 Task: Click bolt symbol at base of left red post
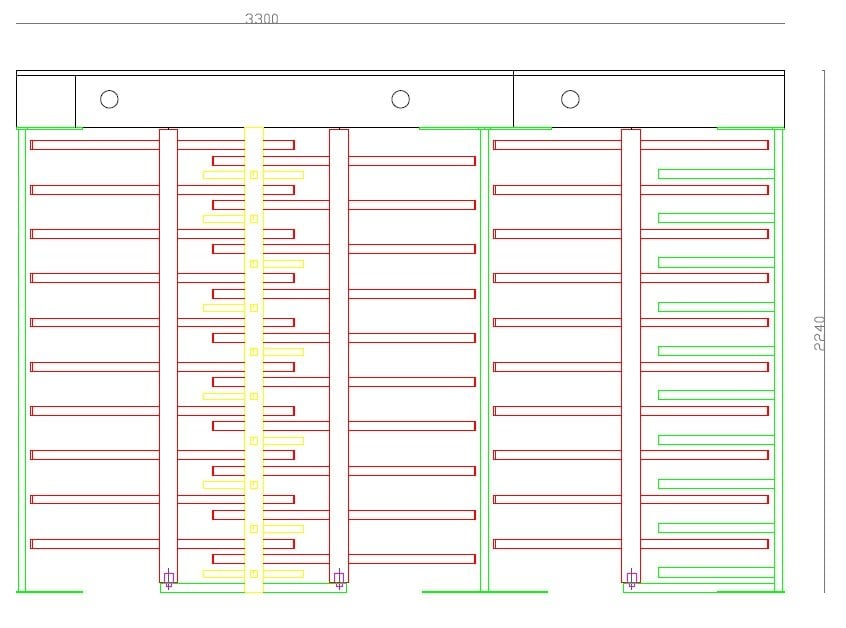tap(168, 578)
